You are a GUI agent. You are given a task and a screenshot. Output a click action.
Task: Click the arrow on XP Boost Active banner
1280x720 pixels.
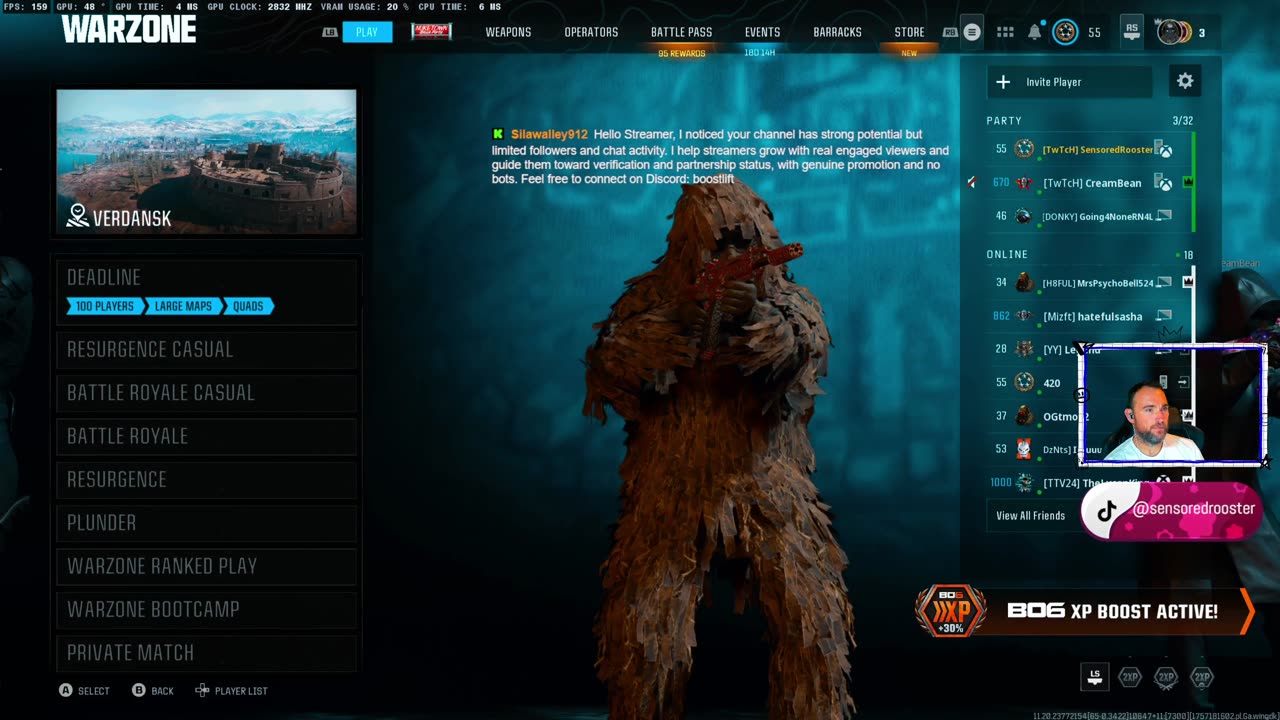click(1246, 611)
